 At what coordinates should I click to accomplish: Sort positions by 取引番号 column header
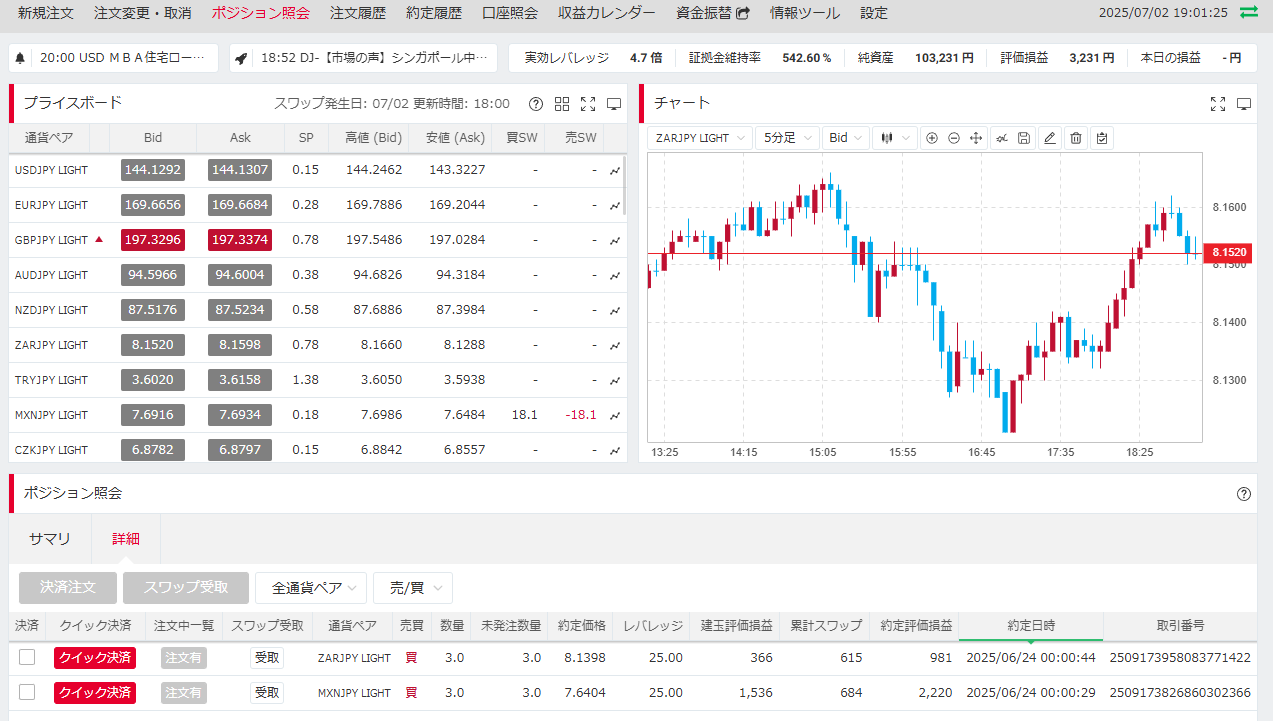click(1181, 626)
